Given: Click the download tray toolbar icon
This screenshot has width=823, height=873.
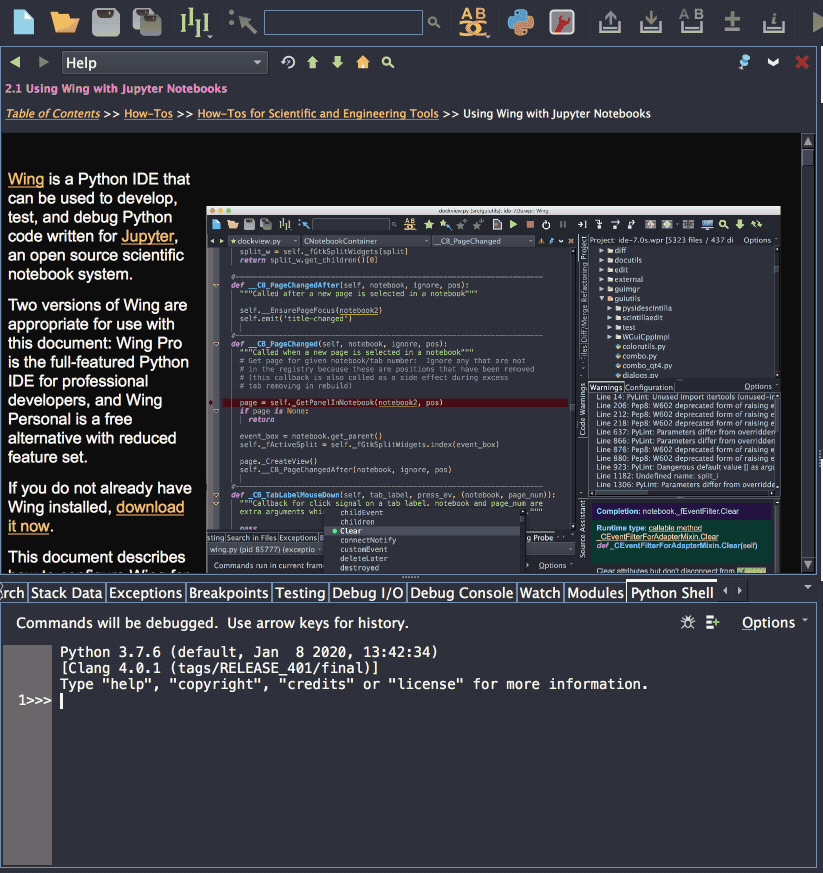Looking at the screenshot, I should point(651,23).
